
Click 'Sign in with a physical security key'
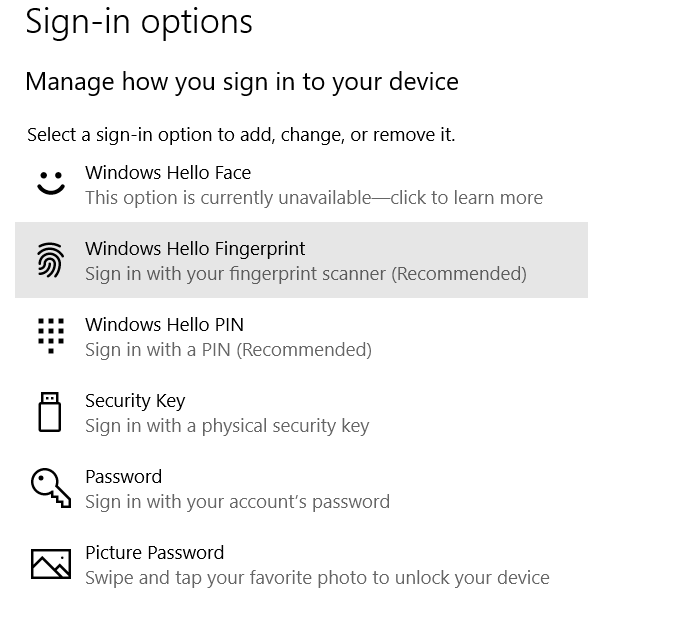[x=227, y=426]
